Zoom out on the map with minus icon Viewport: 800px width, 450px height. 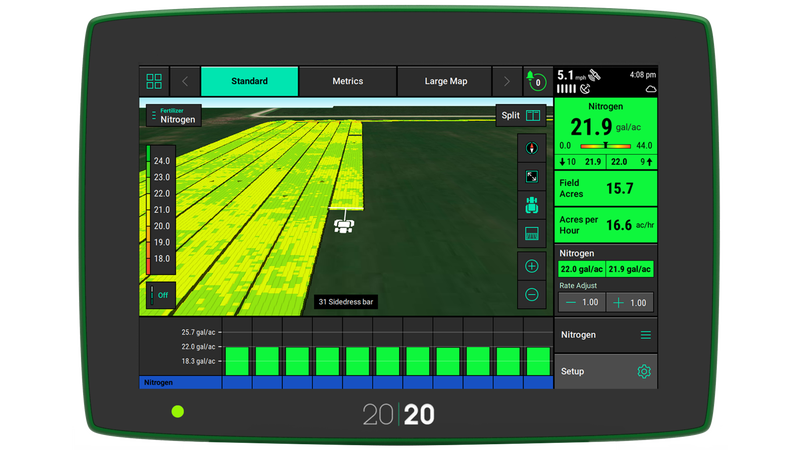point(532,295)
